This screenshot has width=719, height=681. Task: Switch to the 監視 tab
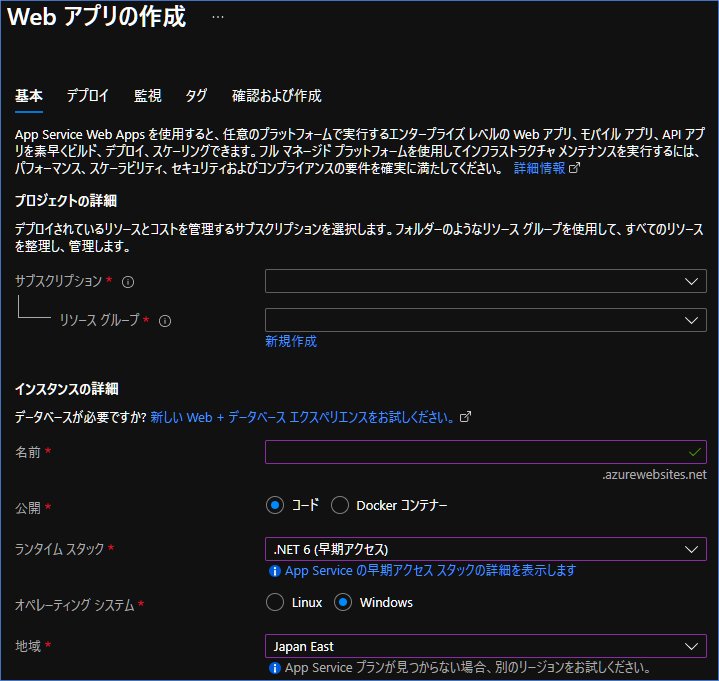(x=148, y=96)
